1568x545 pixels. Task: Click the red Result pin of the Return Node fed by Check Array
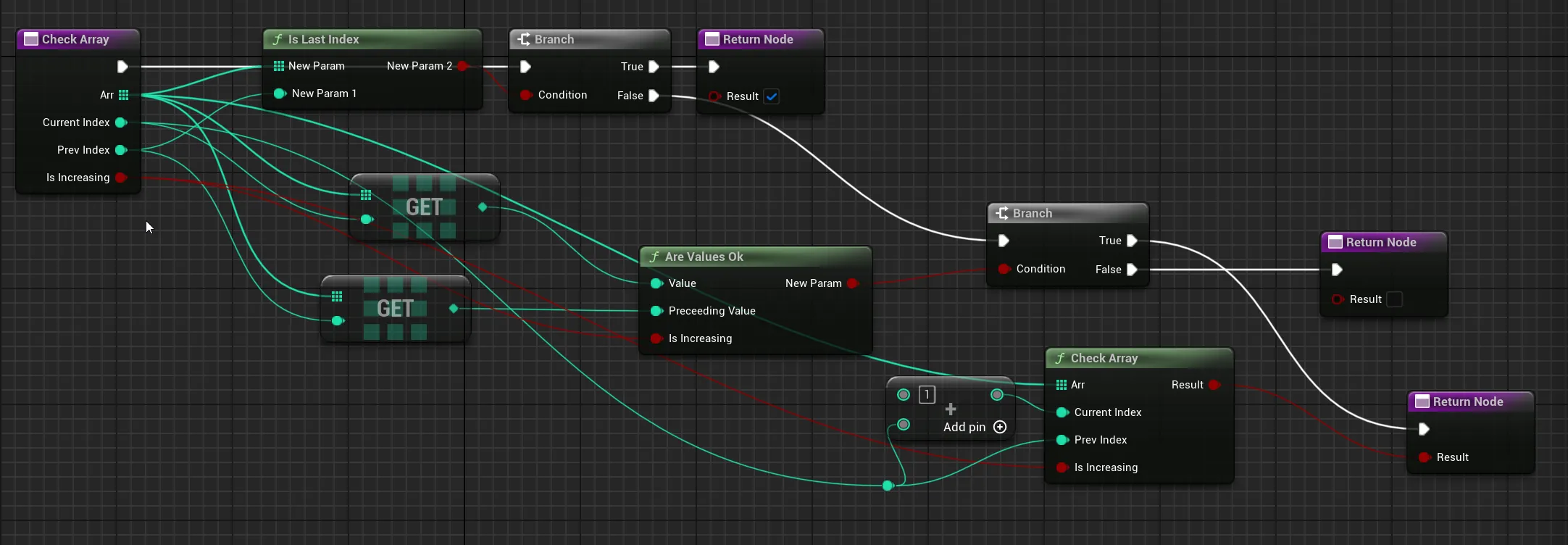click(1425, 457)
